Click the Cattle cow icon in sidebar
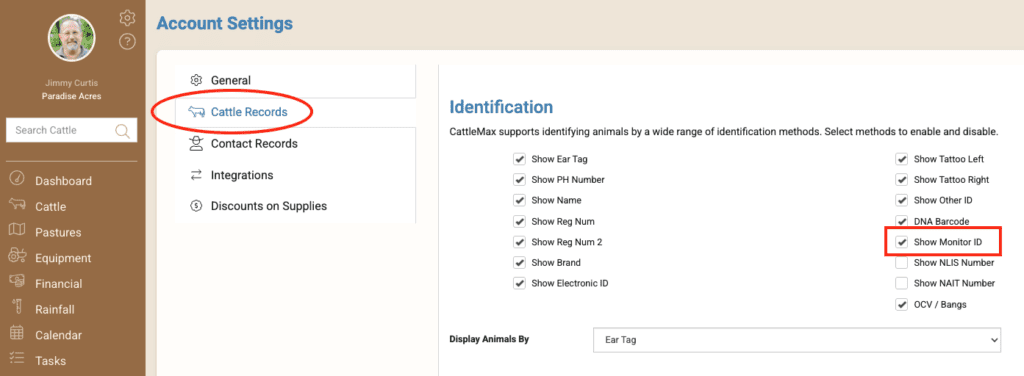 [17, 205]
